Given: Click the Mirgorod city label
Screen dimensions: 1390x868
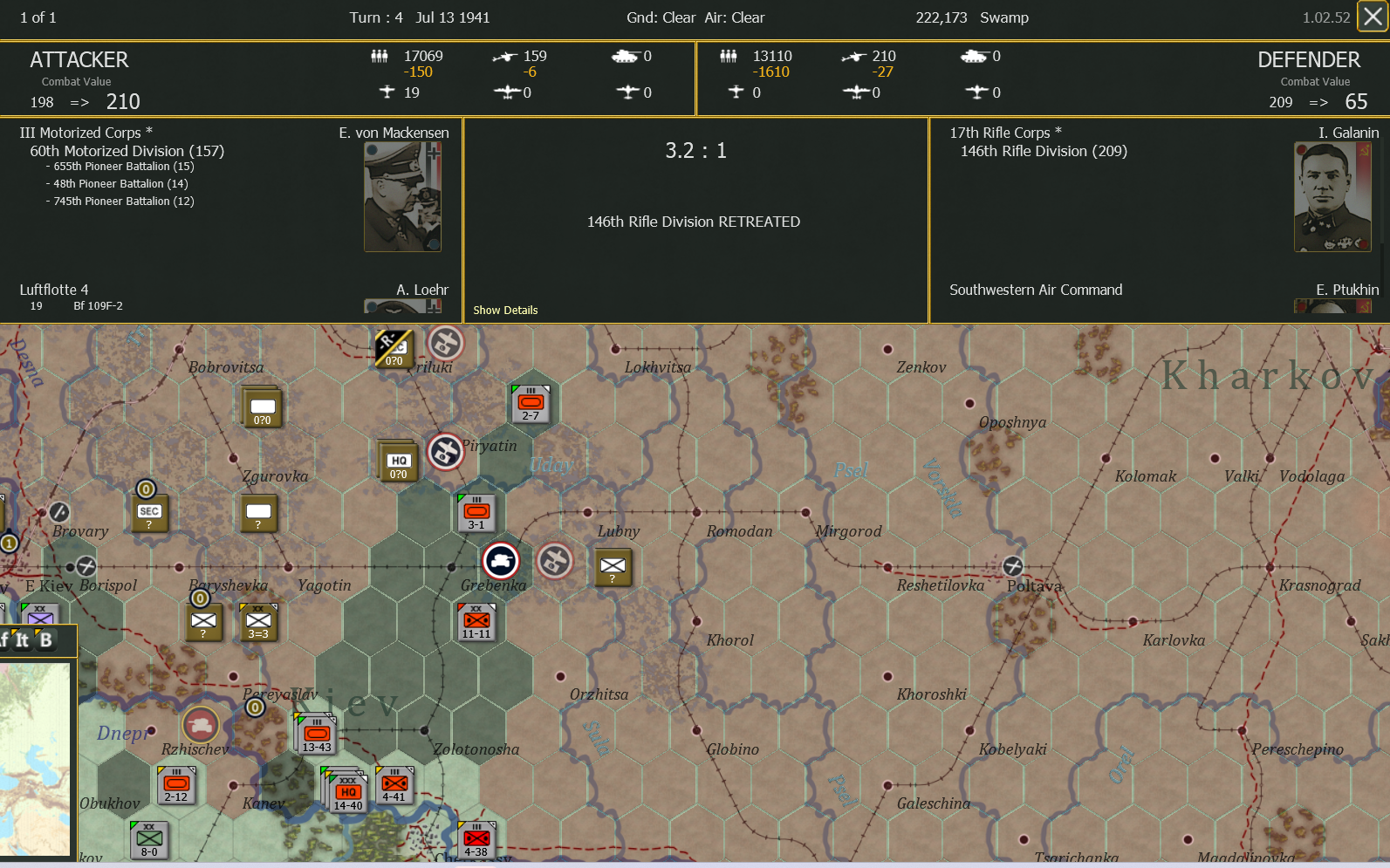Looking at the screenshot, I should (848, 531).
